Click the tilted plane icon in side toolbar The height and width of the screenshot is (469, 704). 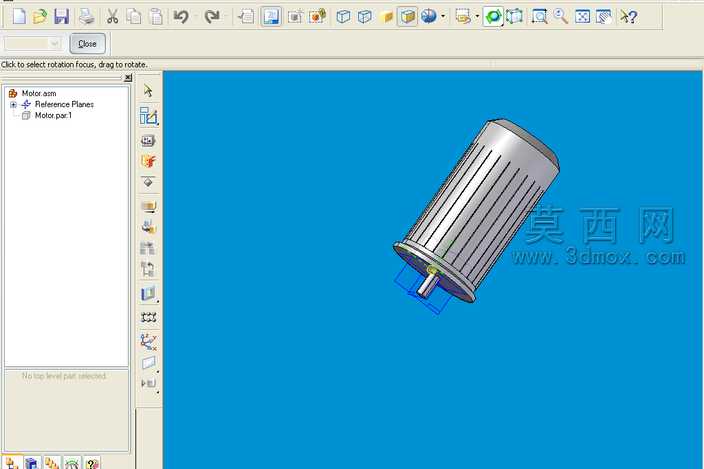coord(148,363)
